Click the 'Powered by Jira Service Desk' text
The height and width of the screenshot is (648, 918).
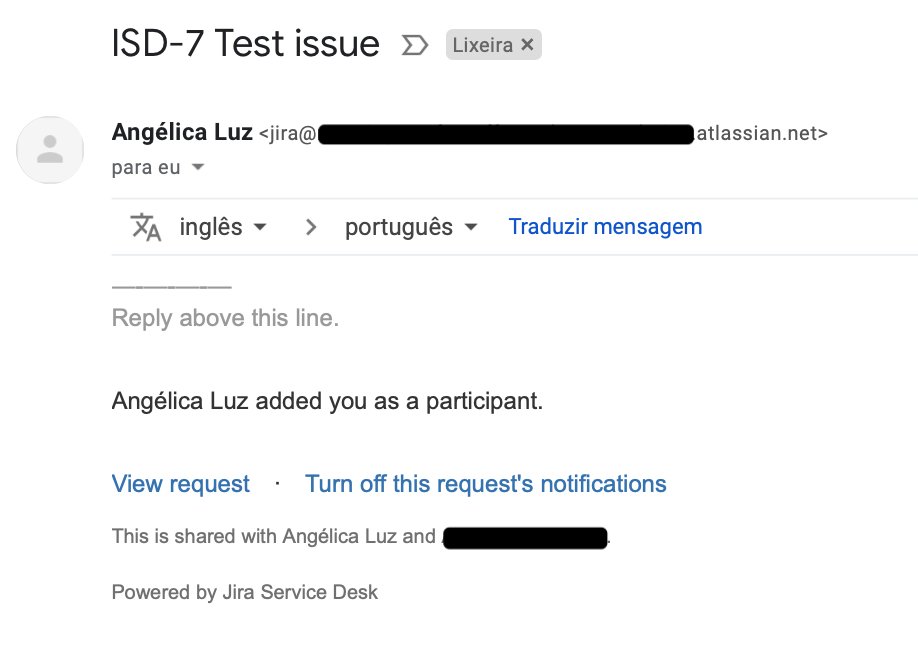tap(244, 592)
